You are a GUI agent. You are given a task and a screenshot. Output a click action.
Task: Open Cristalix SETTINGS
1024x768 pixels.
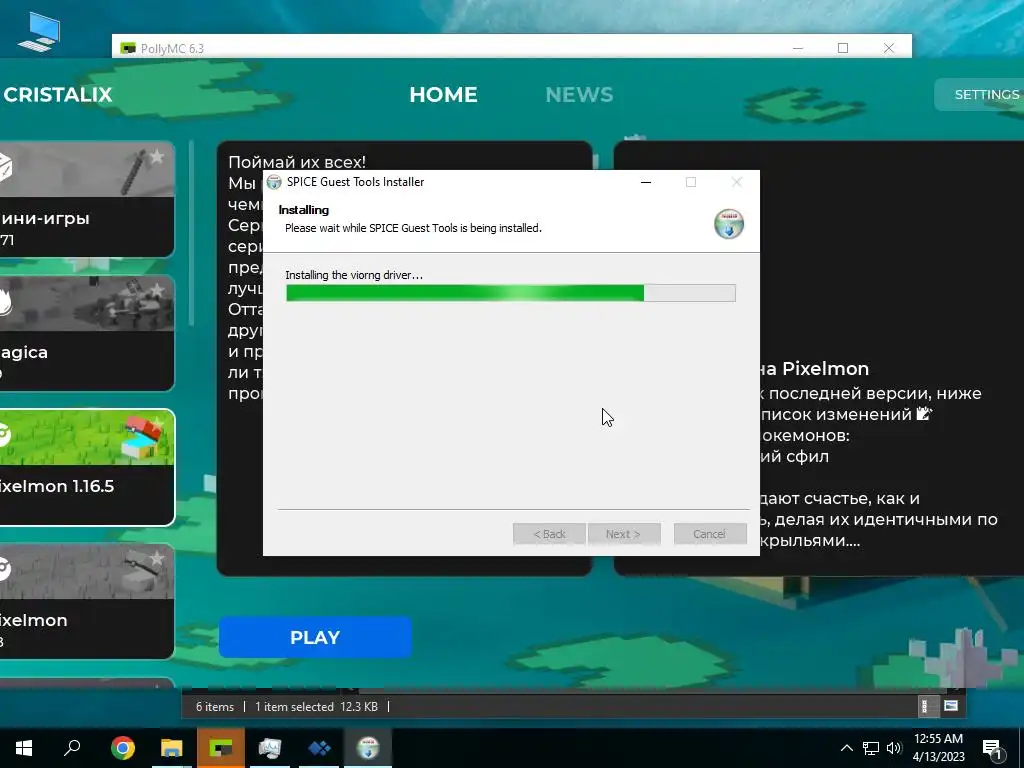pyautogui.click(x=980, y=95)
